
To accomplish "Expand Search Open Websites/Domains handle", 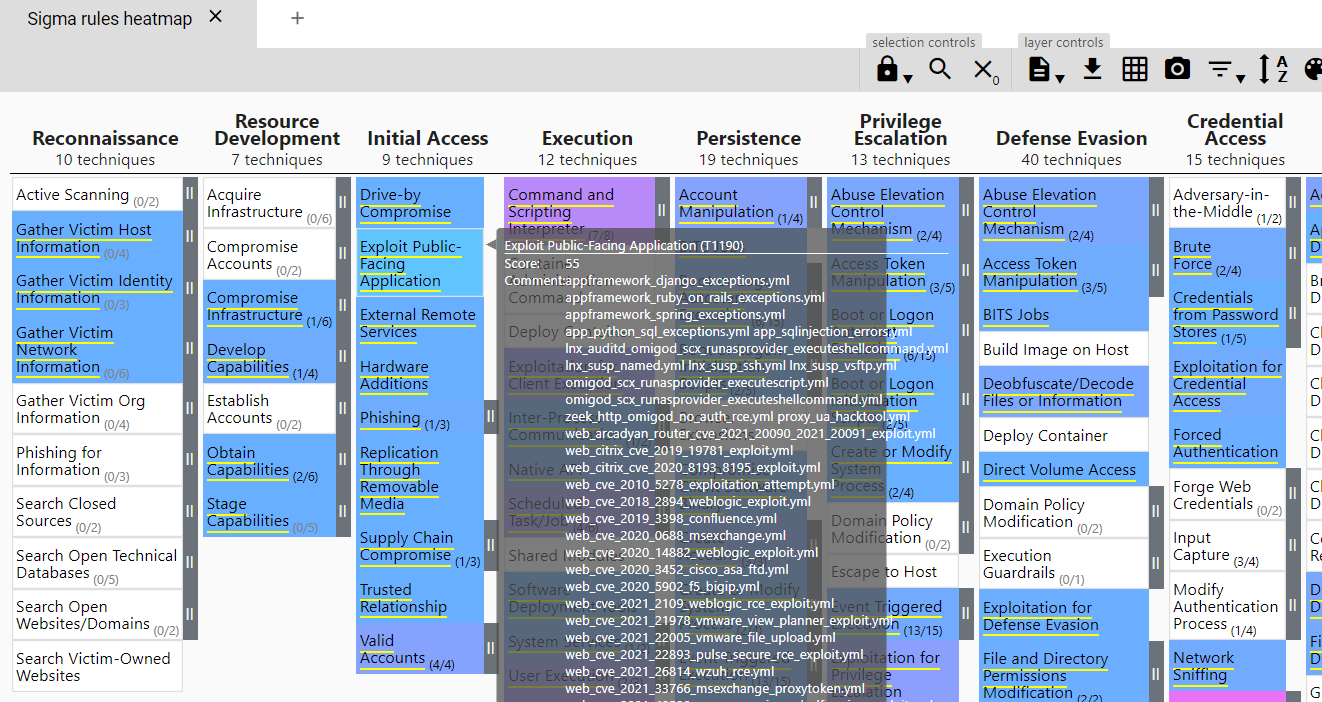I will pos(190,615).
